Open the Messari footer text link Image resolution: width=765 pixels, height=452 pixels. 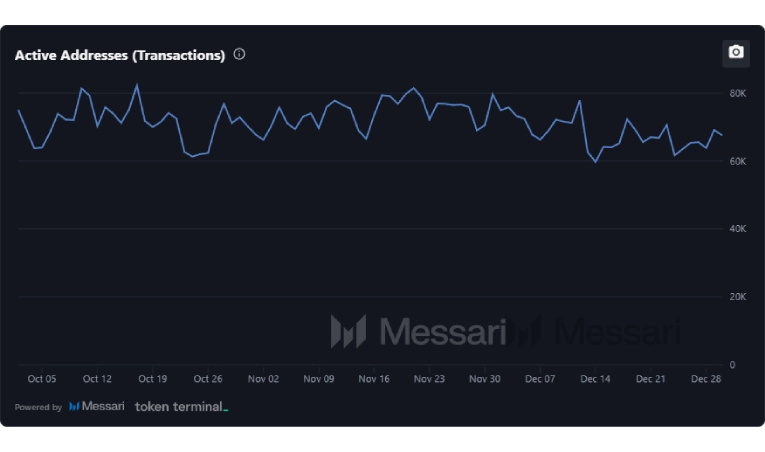coord(103,407)
